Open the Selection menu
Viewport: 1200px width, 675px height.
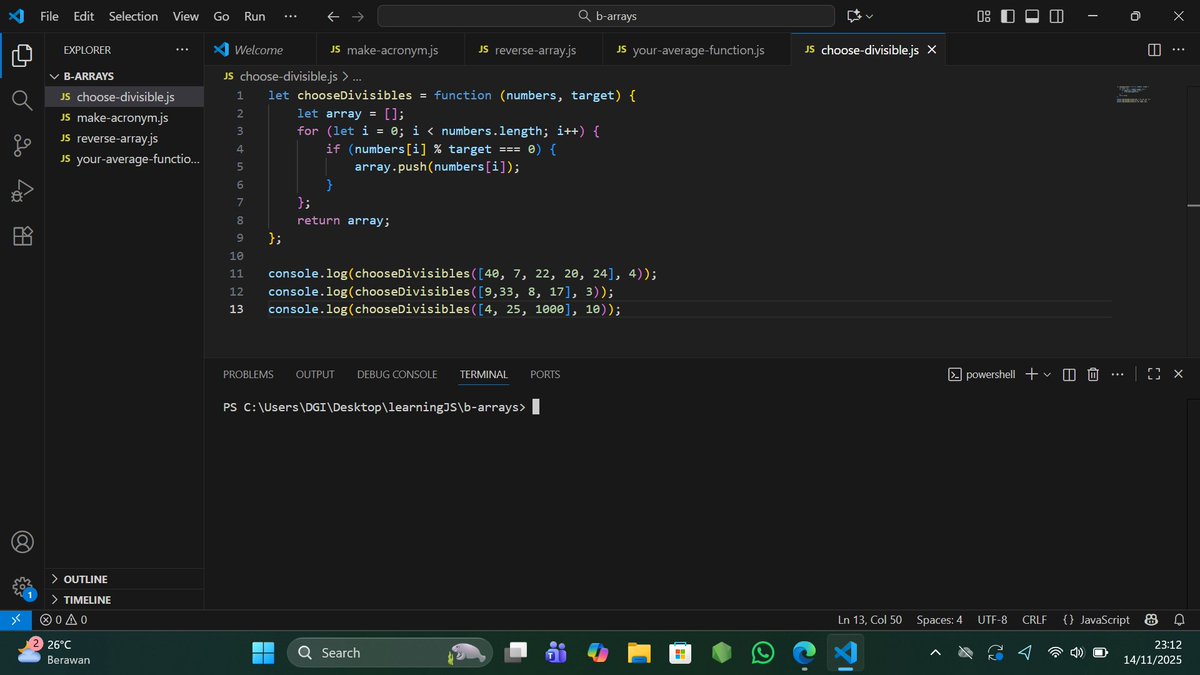[133, 16]
